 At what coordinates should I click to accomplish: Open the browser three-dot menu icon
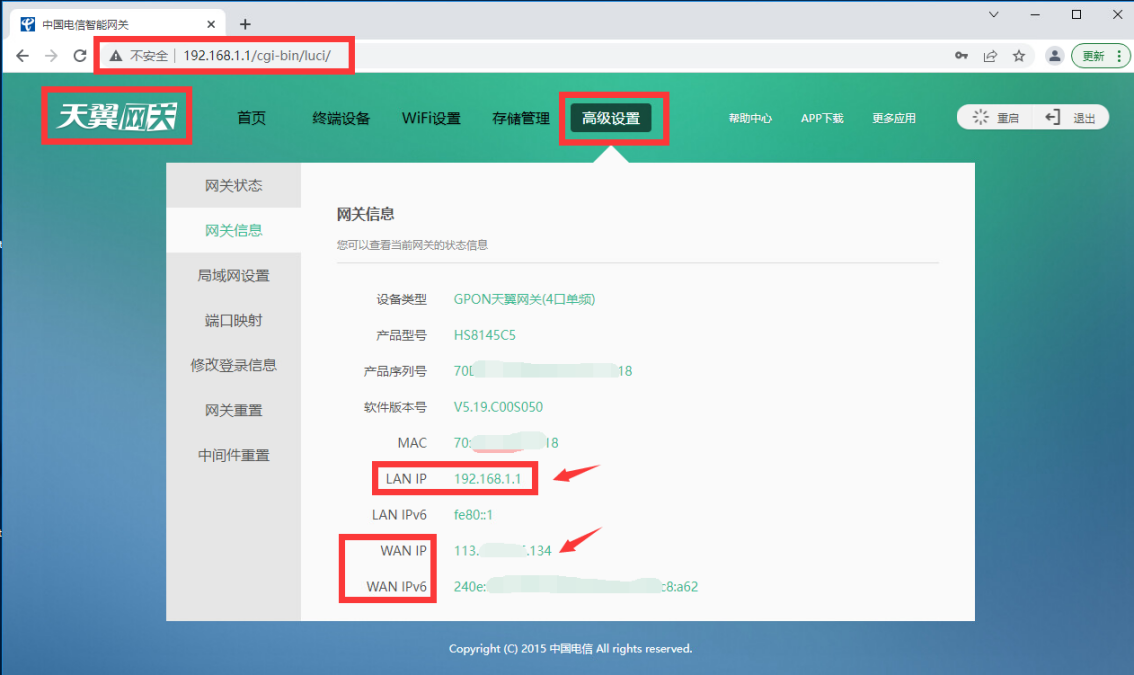[x=1120, y=56]
